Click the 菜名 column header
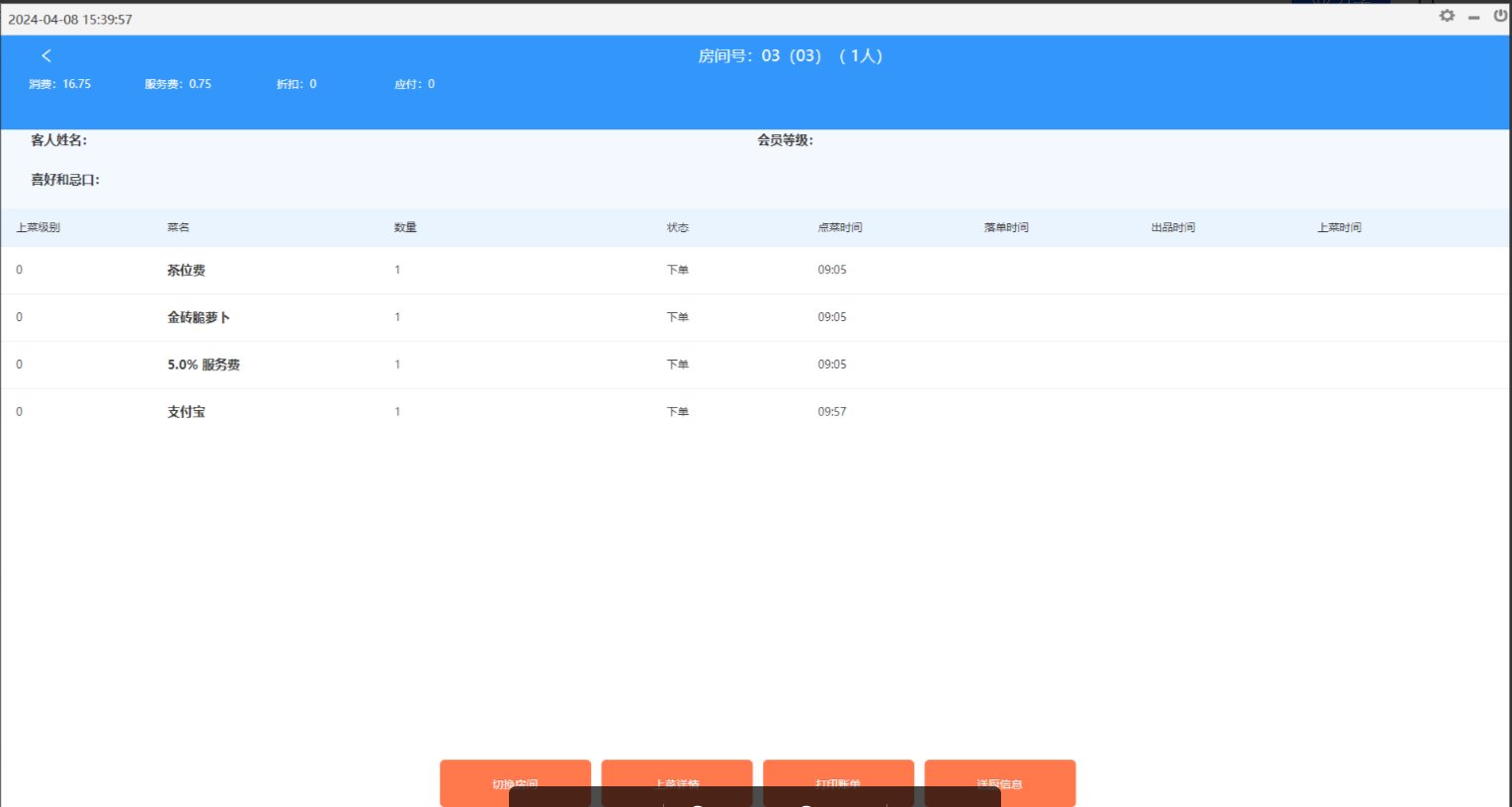 click(x=178, y=227)
